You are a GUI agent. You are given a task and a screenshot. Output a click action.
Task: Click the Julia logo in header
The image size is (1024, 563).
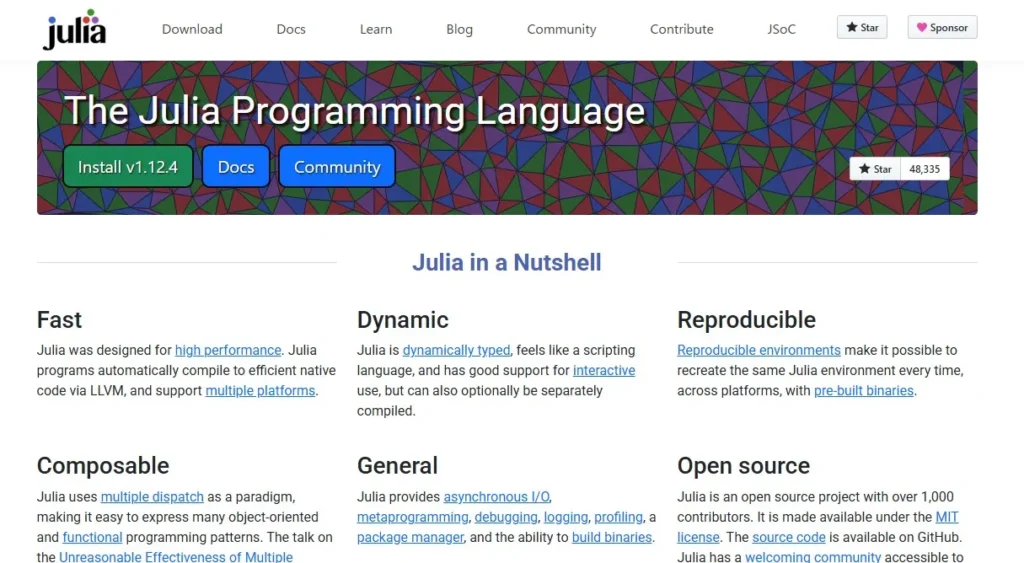74,29
